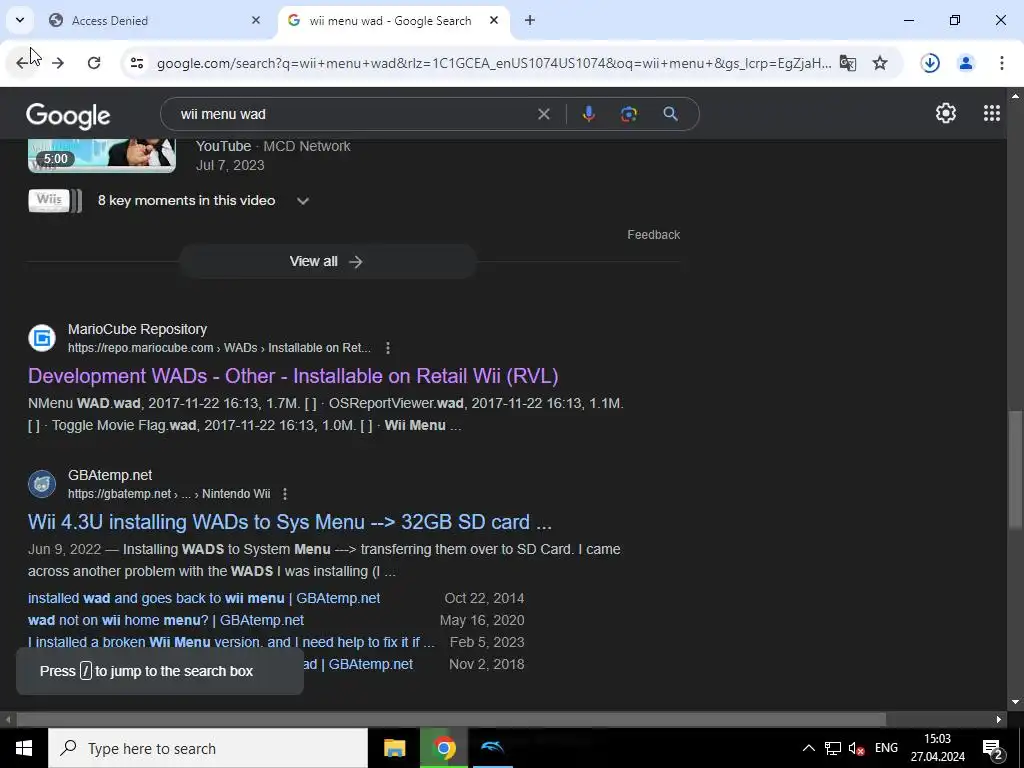Viewport: 1024px width, 768px height.
Task: Switch ENG input language indicator
Action: click(x=886, y=748)
